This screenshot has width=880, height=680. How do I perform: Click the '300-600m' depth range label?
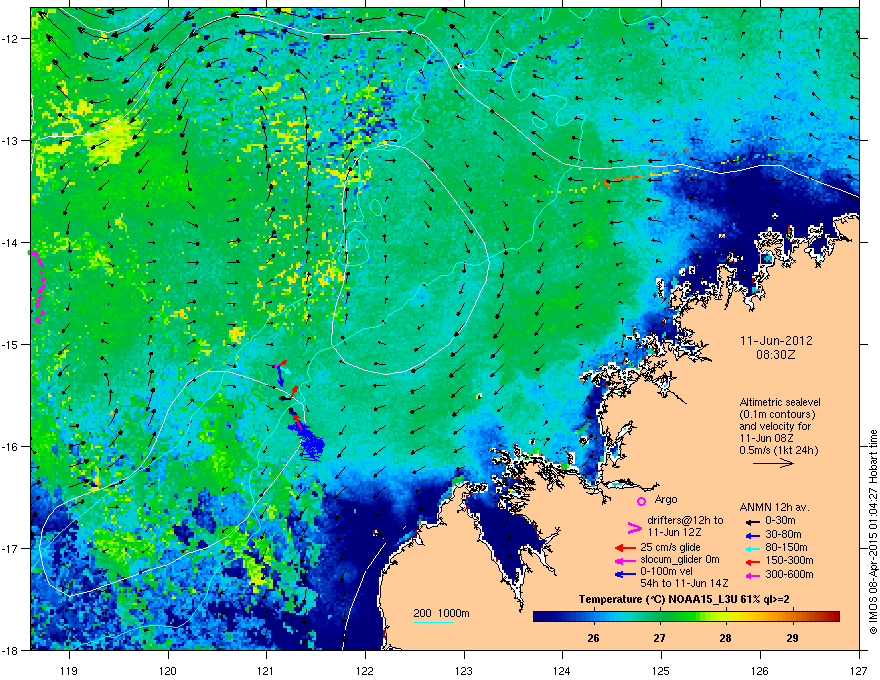click(x=789, y=575)
